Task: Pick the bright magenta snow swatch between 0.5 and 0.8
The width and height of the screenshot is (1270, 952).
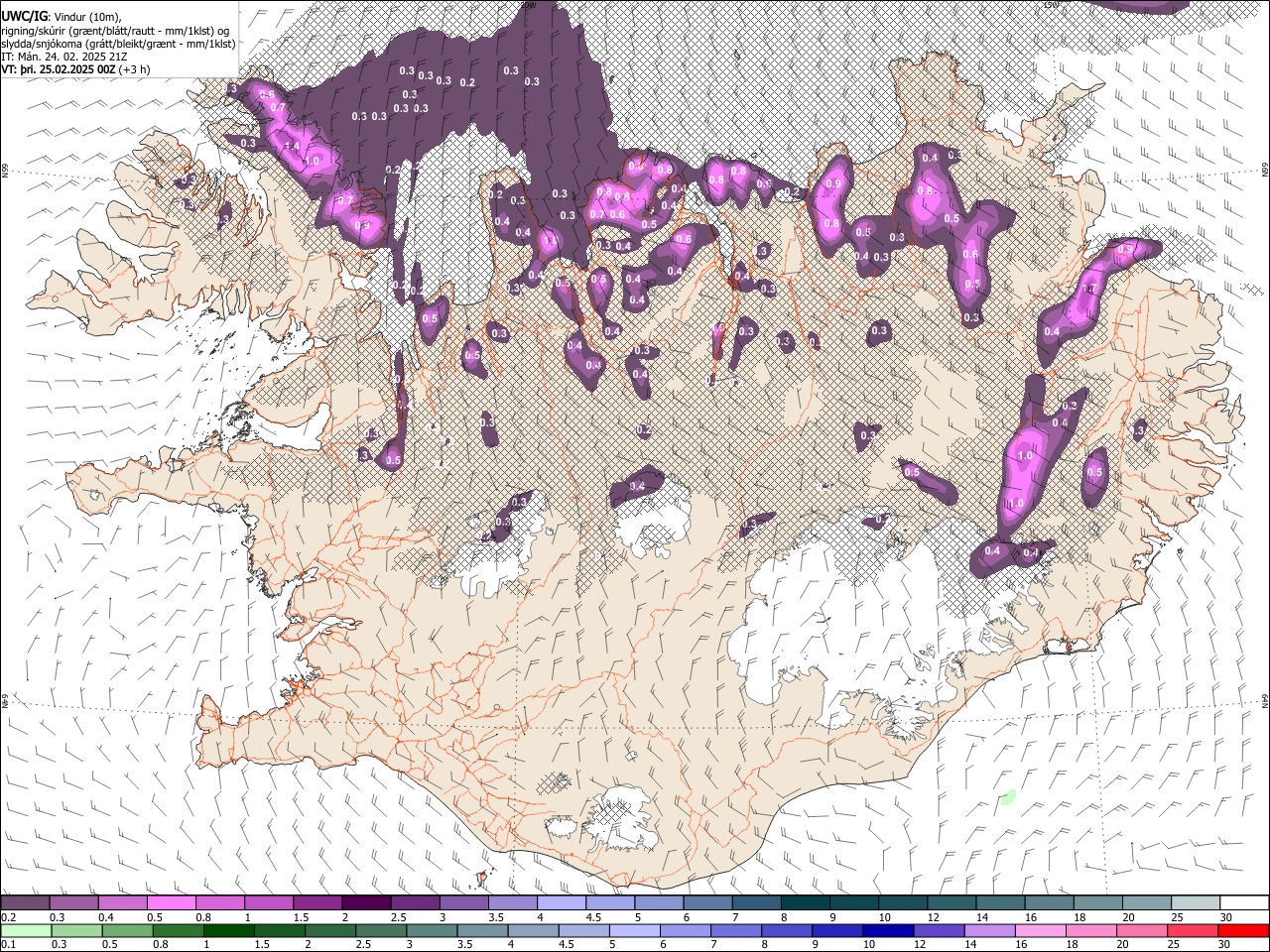Action: 172,902
